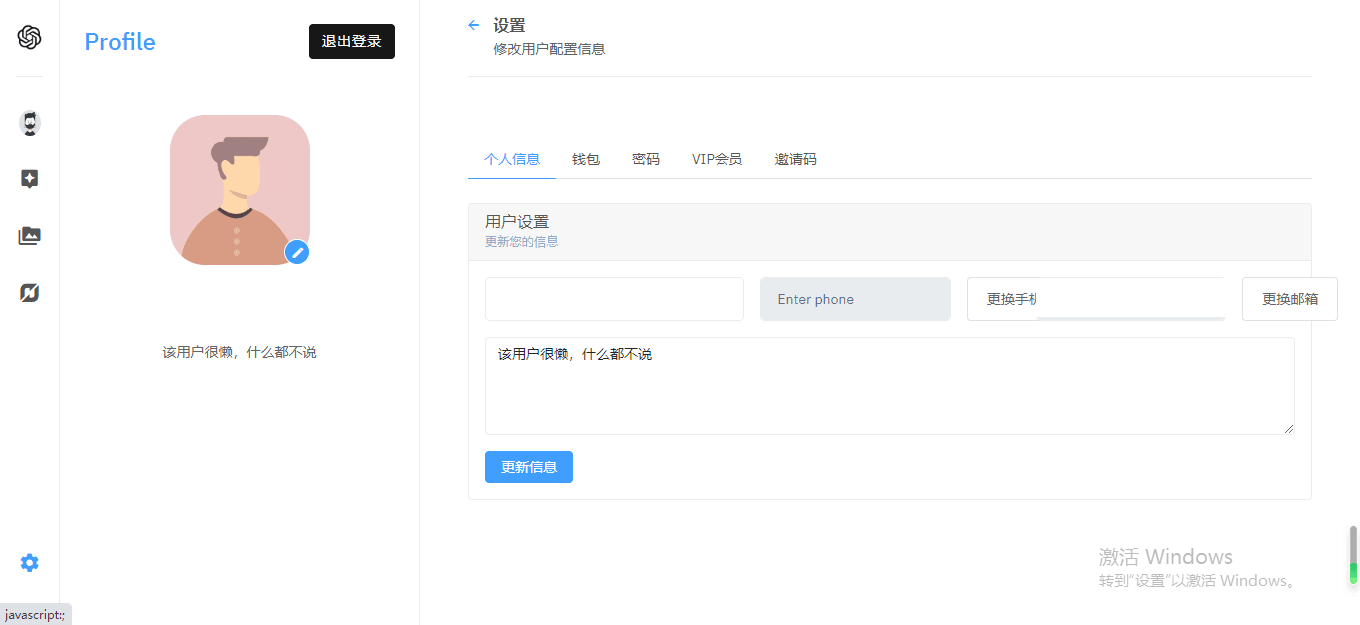Viewport: 1360px width, 625px height.
Task: Go back using the arrow beside 设置
Action: pyautogui.click(x=474, y=25)
